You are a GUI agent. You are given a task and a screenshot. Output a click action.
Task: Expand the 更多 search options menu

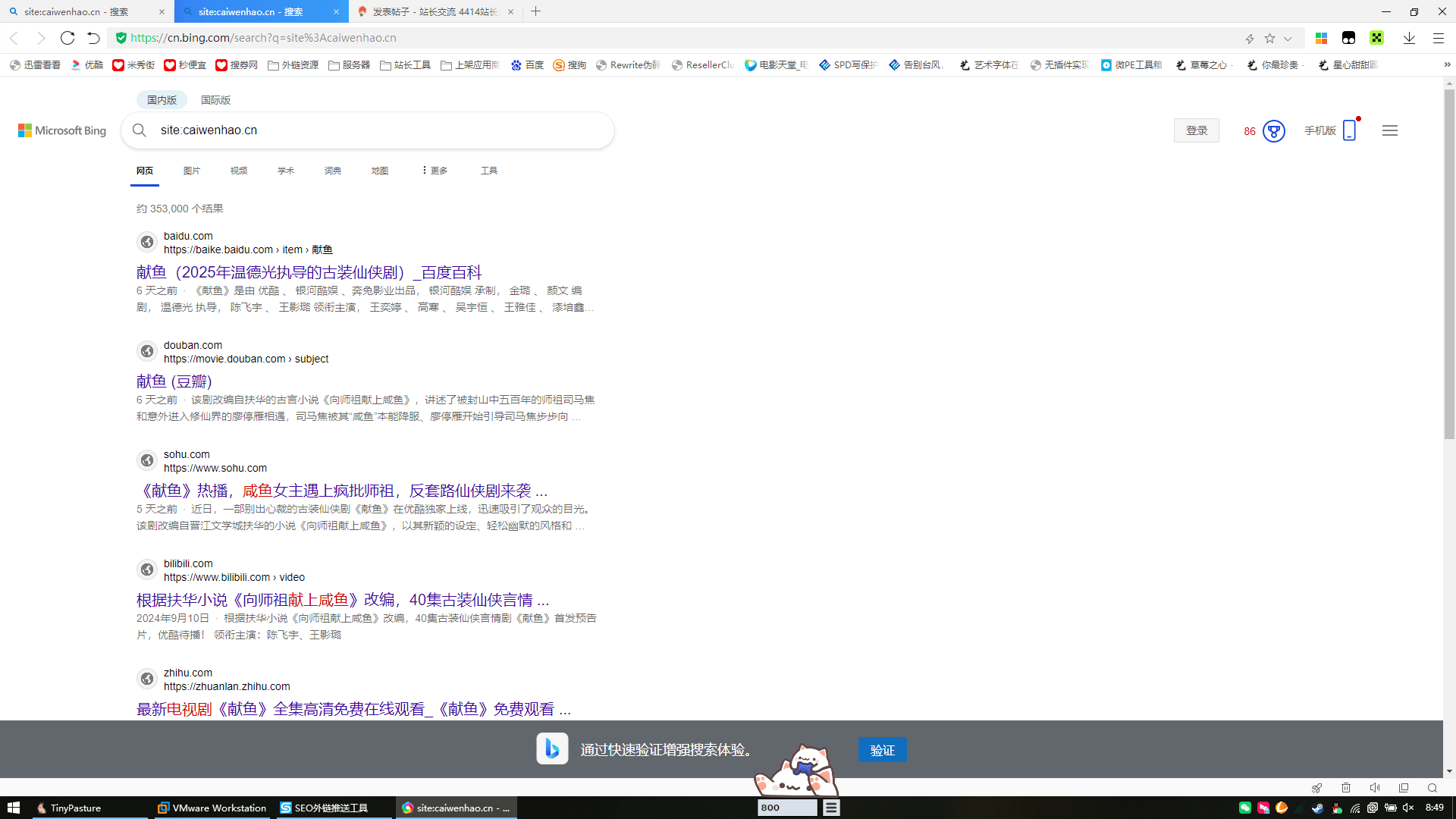(435, 171)
